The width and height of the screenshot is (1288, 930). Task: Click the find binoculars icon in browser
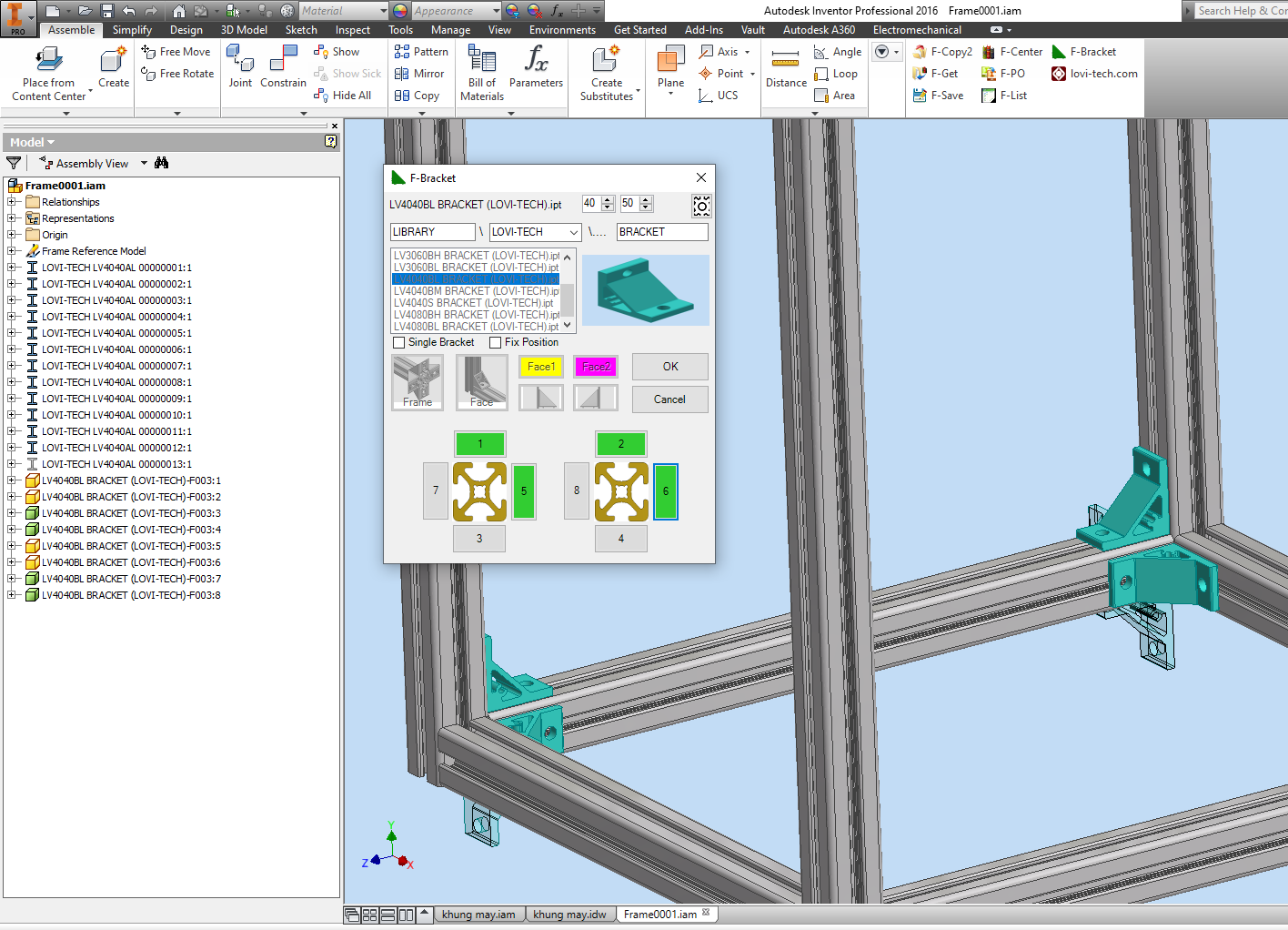coord(162,163)
